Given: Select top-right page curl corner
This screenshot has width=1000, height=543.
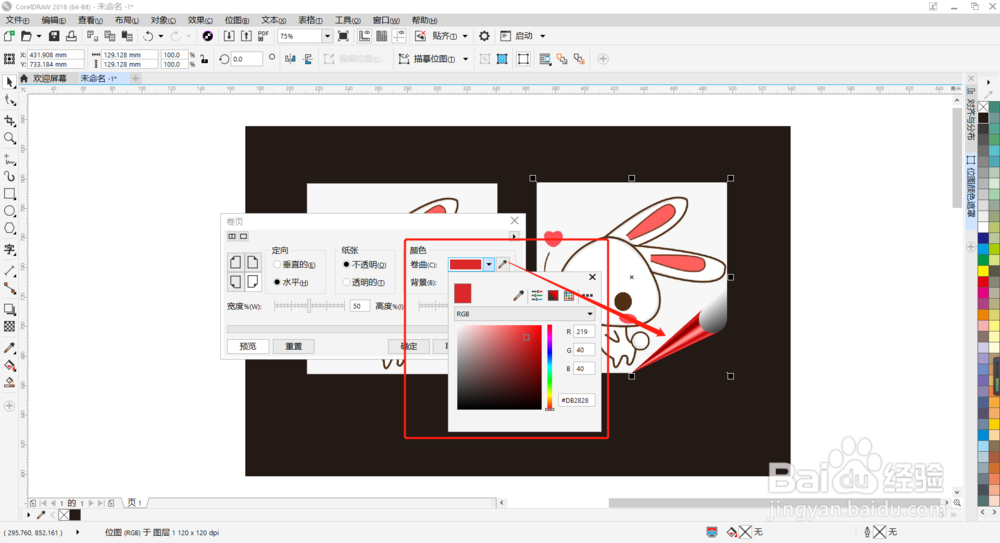Looking at the screenshot, I should (253, 262).
